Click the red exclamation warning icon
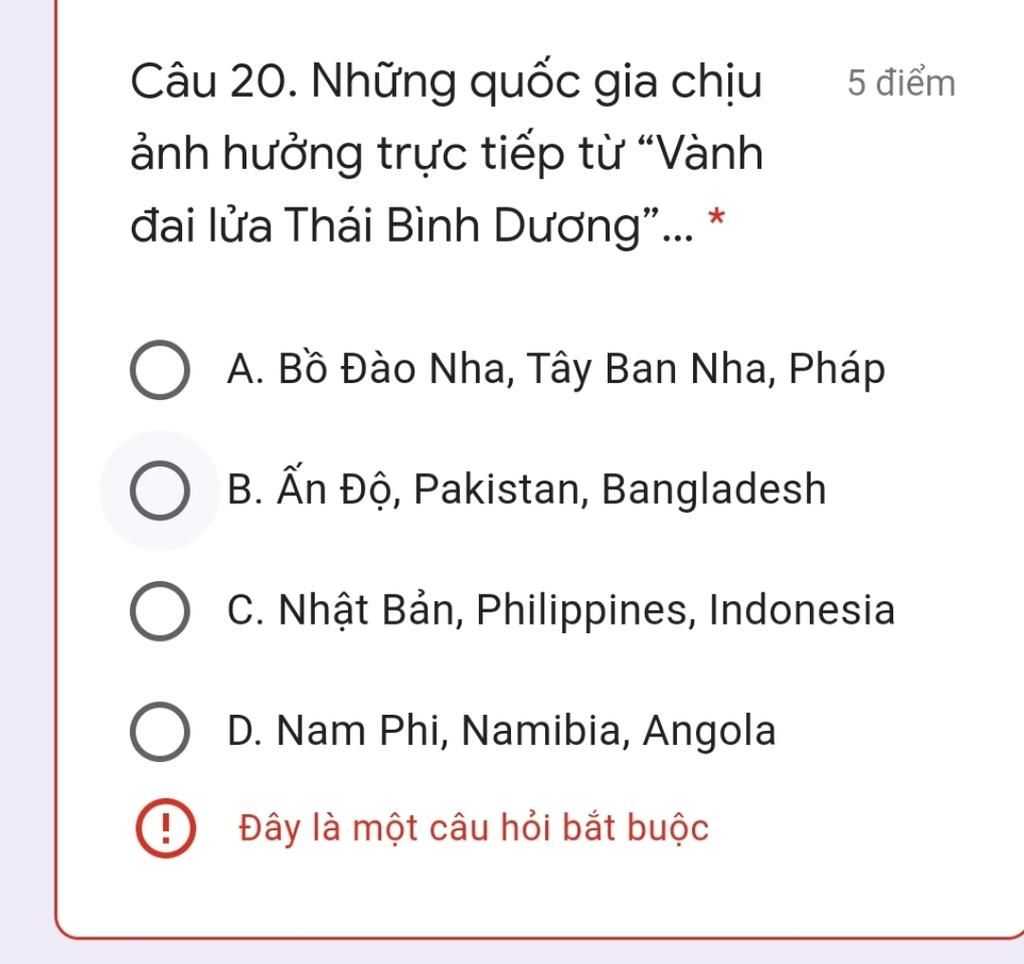The image size is (1024, 964). coord(165,828)
